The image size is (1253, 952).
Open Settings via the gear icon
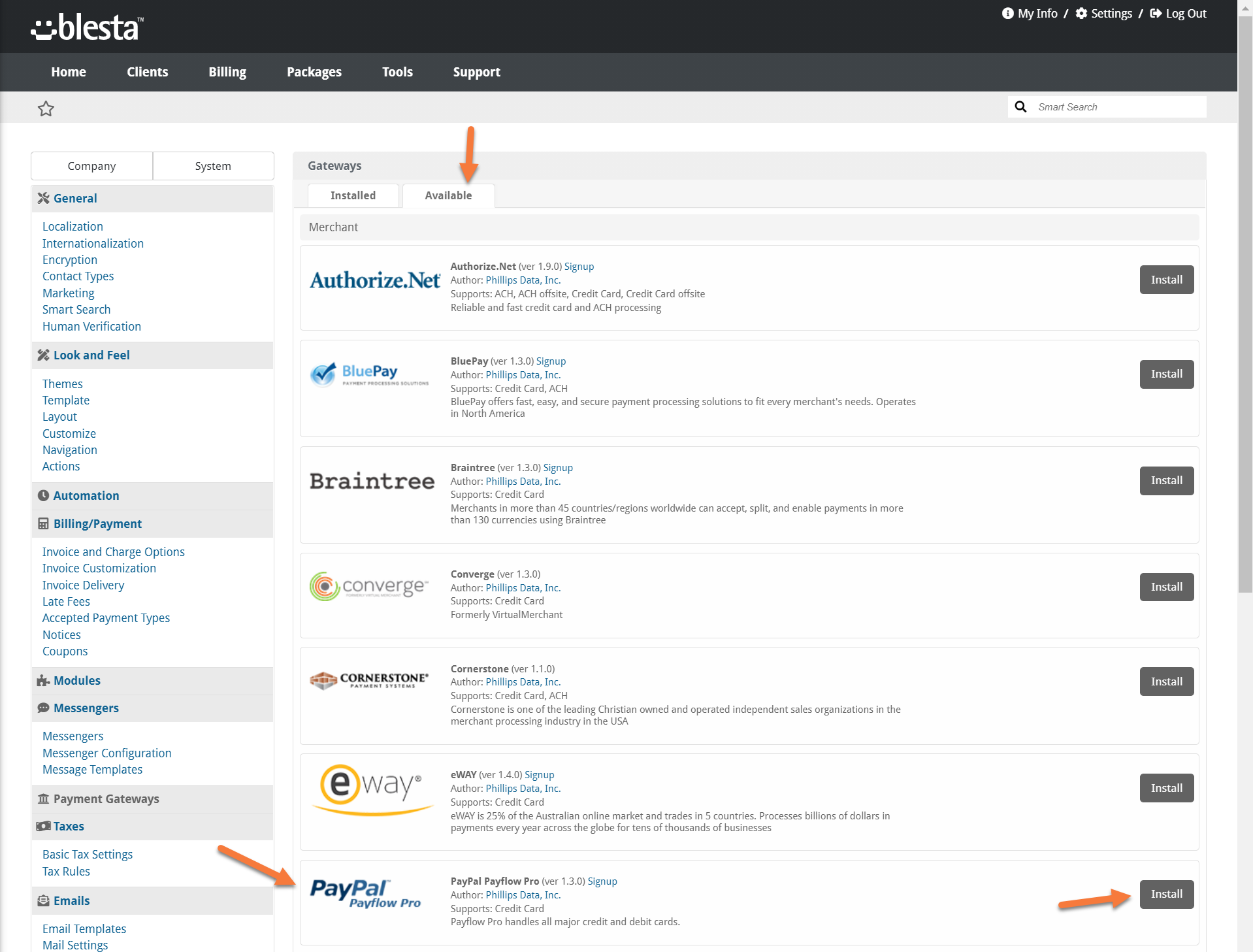pos(1082,14)
